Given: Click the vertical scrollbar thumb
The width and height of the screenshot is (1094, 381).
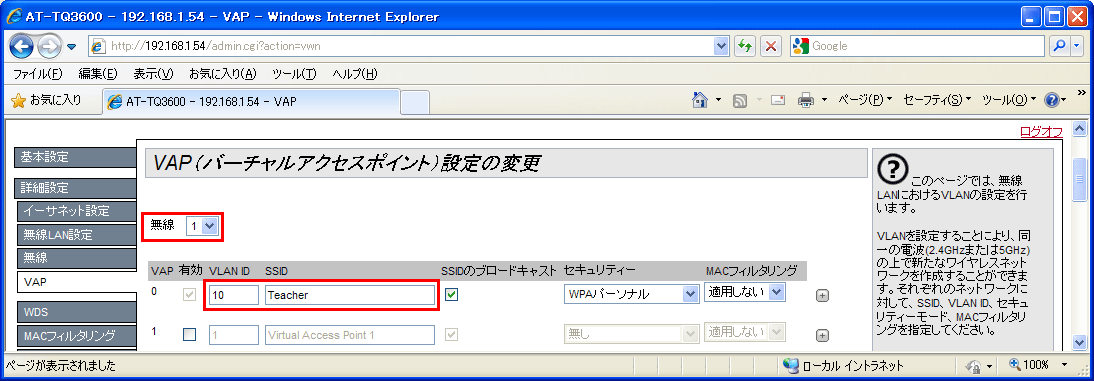Looking at the screenshot, I should click(x=1079, y=179).
